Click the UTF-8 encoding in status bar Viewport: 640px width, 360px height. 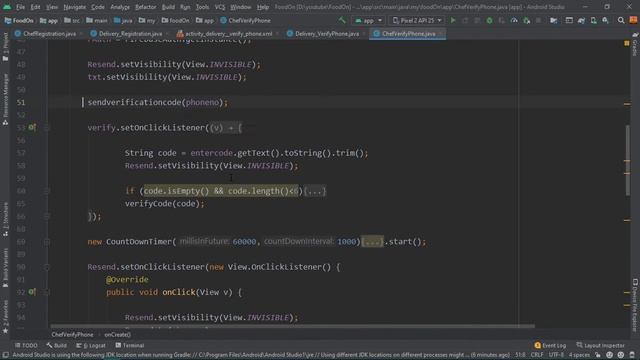[x=556, y=355]
